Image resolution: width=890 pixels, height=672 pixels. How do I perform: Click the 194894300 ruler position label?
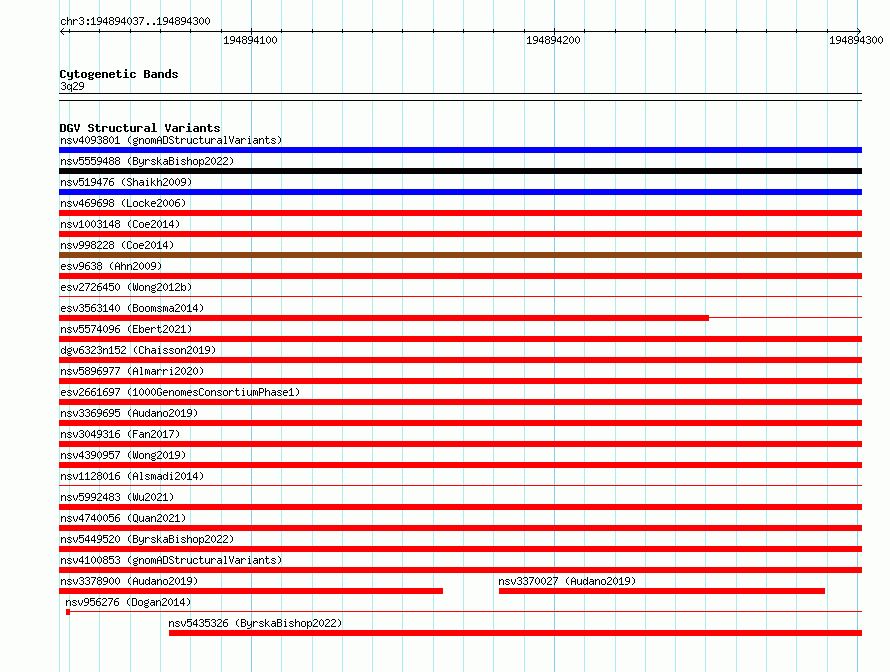point(857,40)
